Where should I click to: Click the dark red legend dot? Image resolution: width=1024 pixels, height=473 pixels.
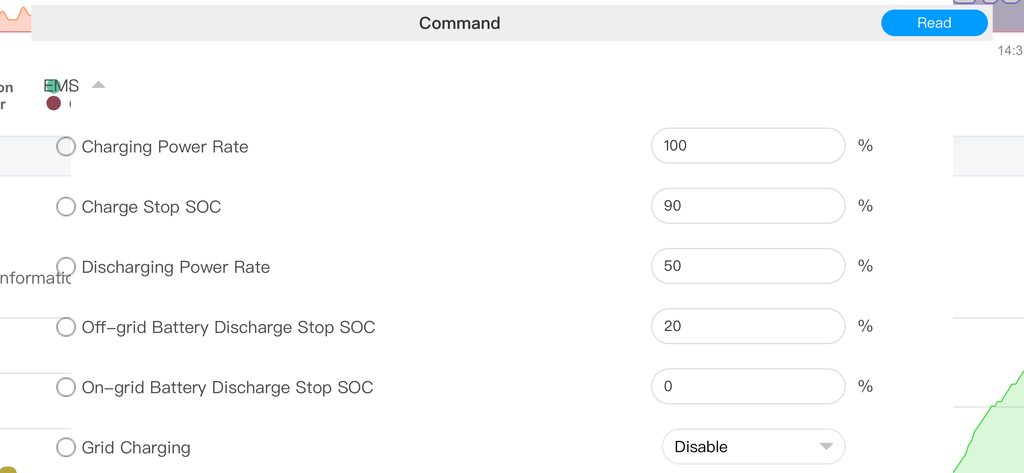pos(53,103)
